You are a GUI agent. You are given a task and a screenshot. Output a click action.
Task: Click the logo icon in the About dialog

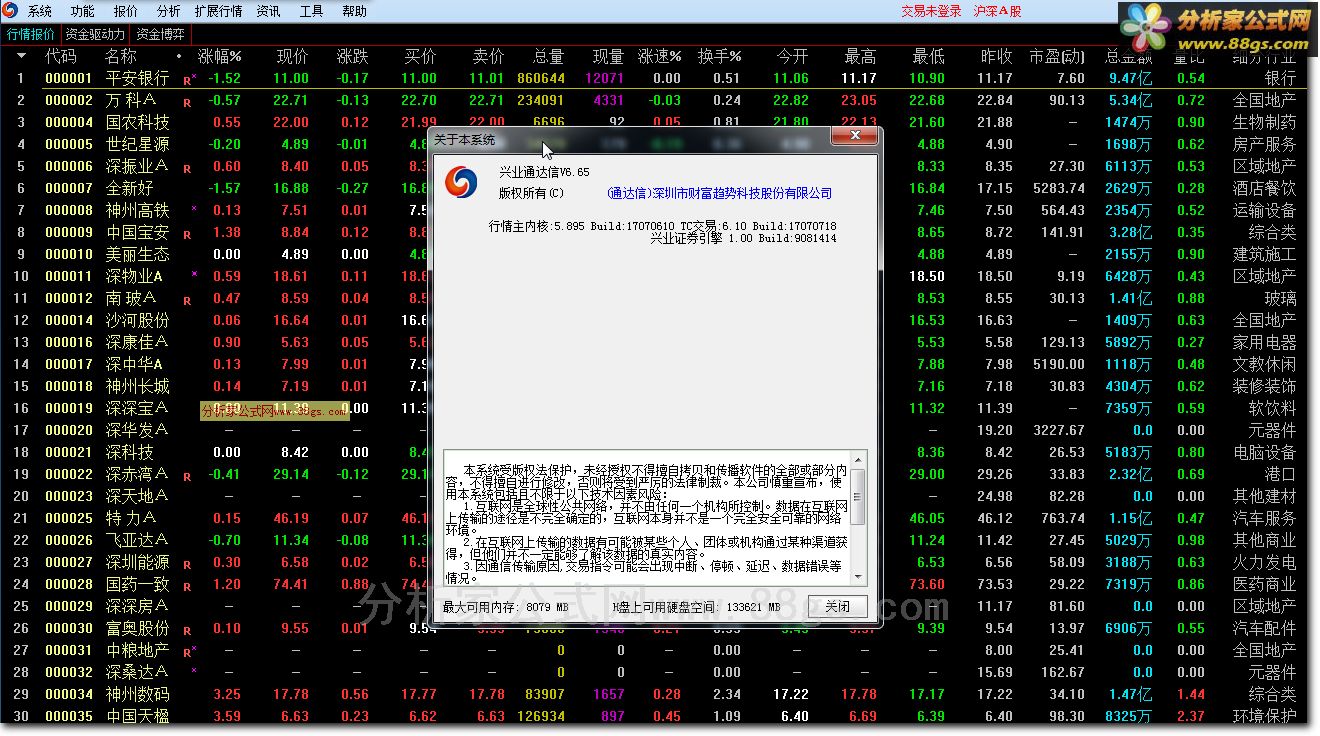tap(462, 182)
